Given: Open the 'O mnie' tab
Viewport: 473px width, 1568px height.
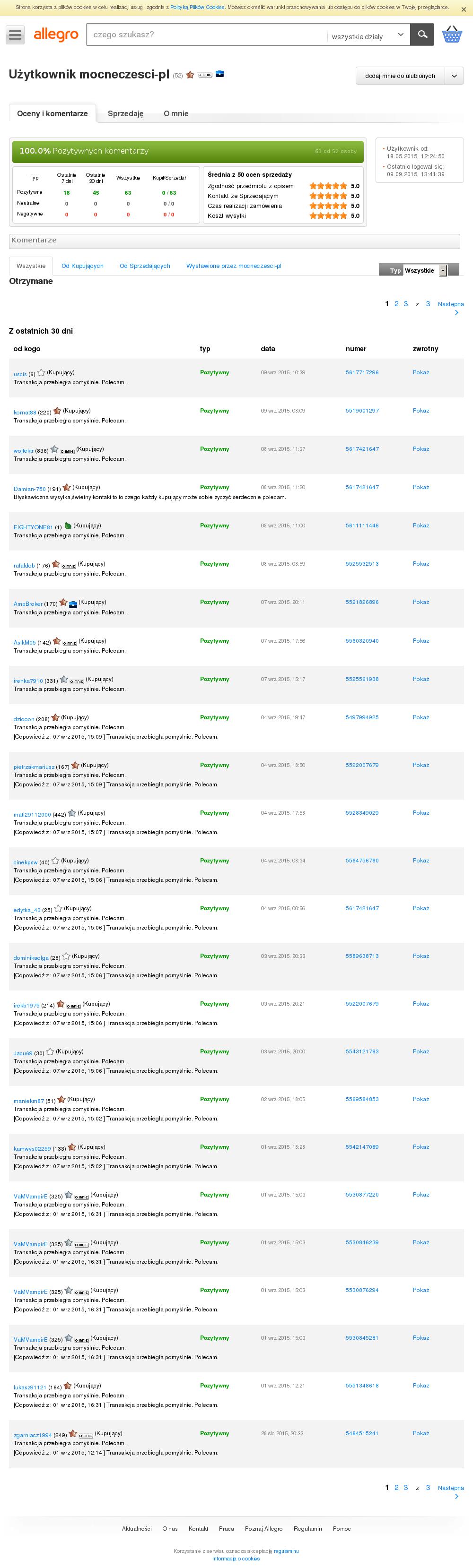Looking at the screenshot, I should (x=176, y=114).
